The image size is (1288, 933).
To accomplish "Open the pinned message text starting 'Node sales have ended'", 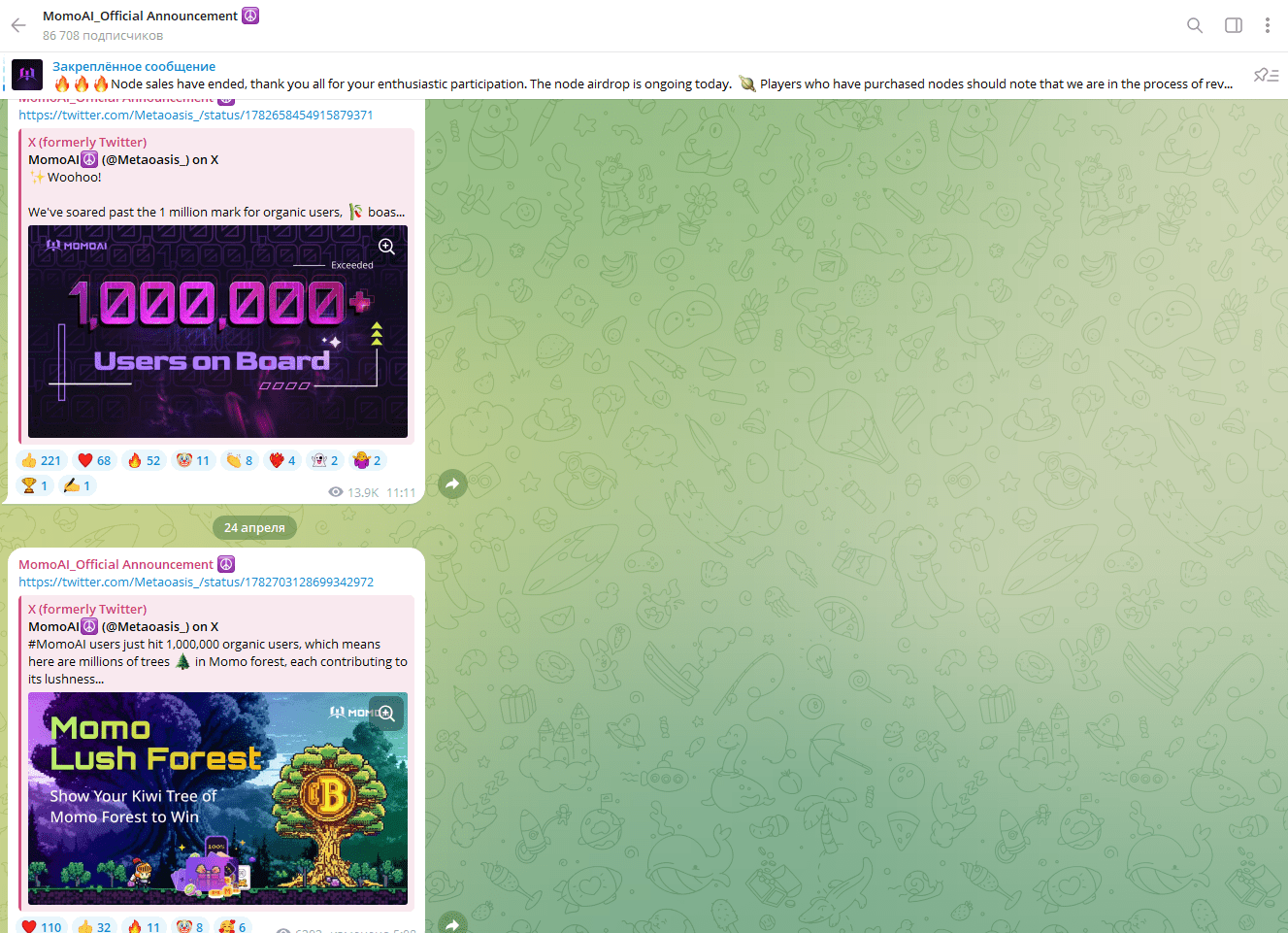I will pyautogui.click(x=643, y=84).
